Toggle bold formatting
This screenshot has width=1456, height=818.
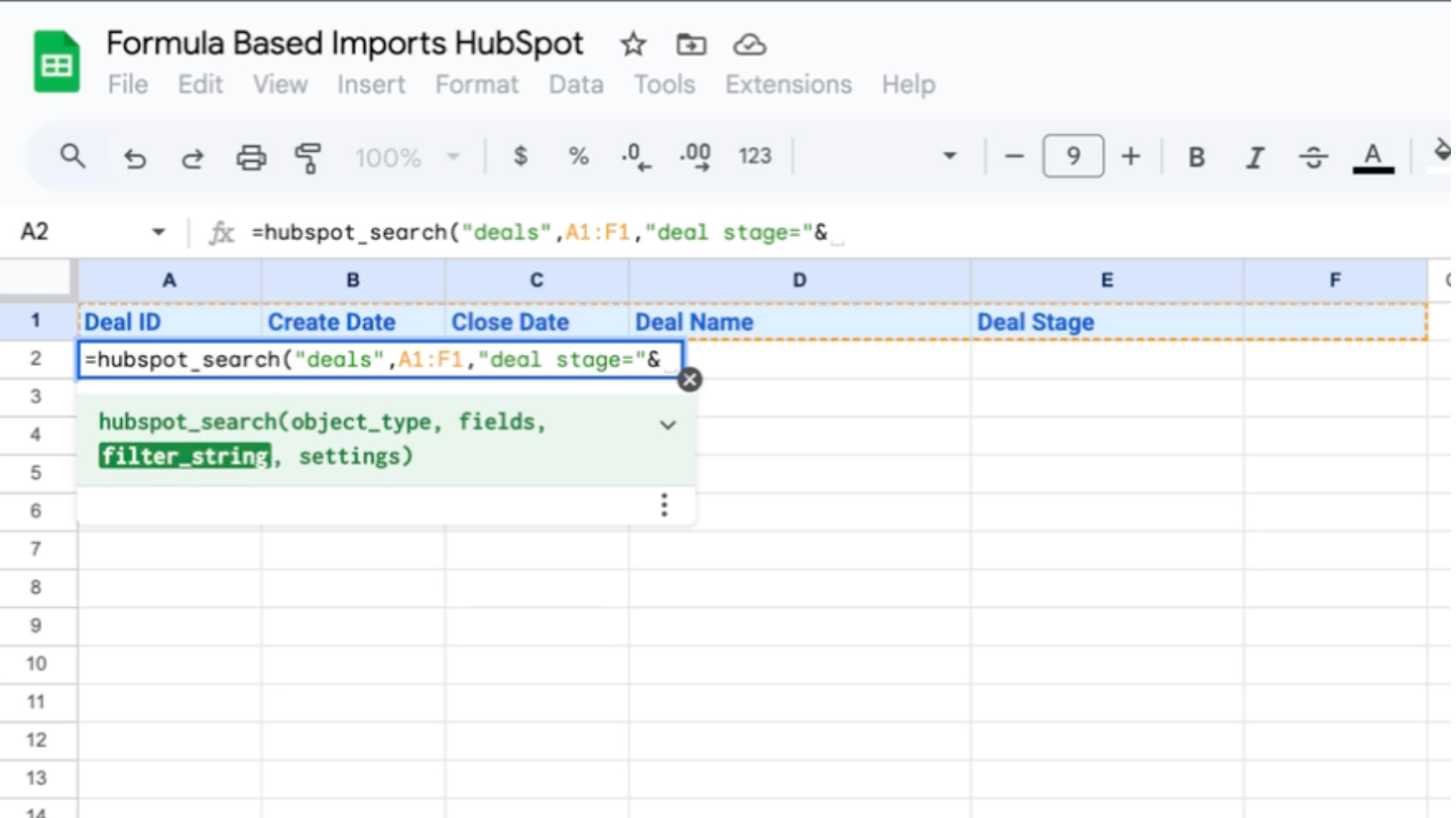coord(1196,157)
